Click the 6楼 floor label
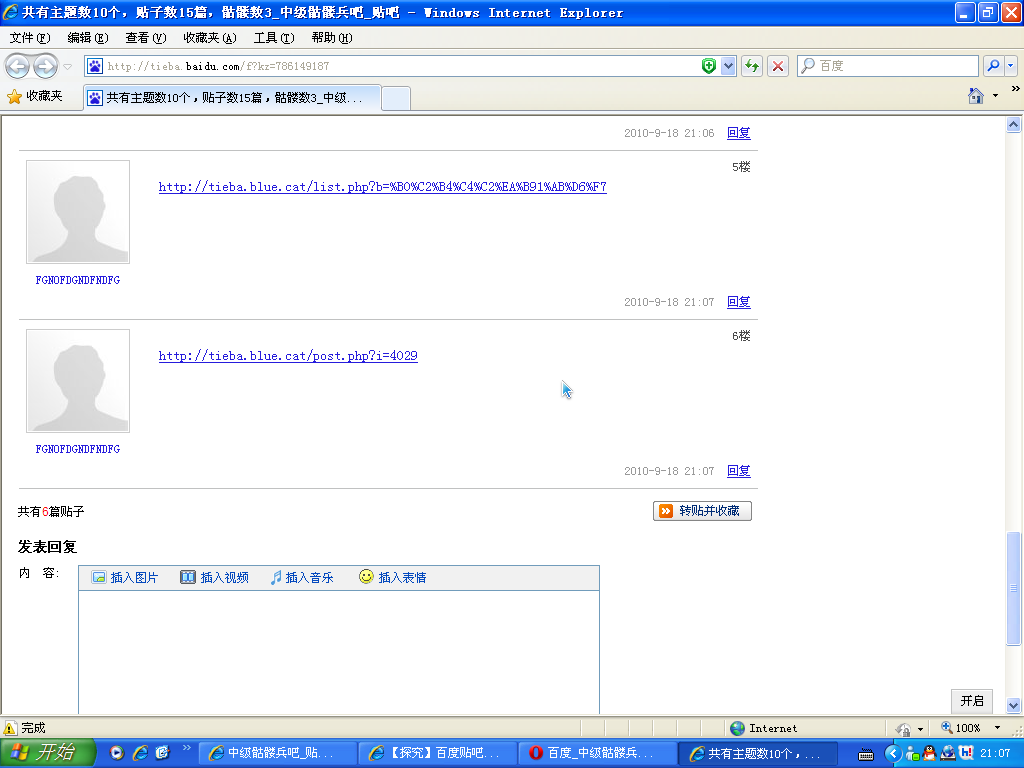The image size is (1024, 768). pos(741,336)
